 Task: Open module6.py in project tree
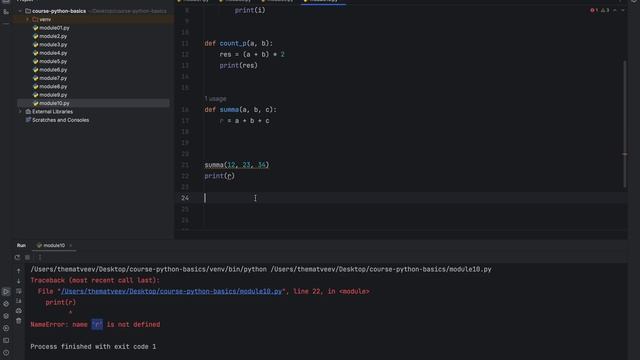pyautogui.click(x=53, y=70)
